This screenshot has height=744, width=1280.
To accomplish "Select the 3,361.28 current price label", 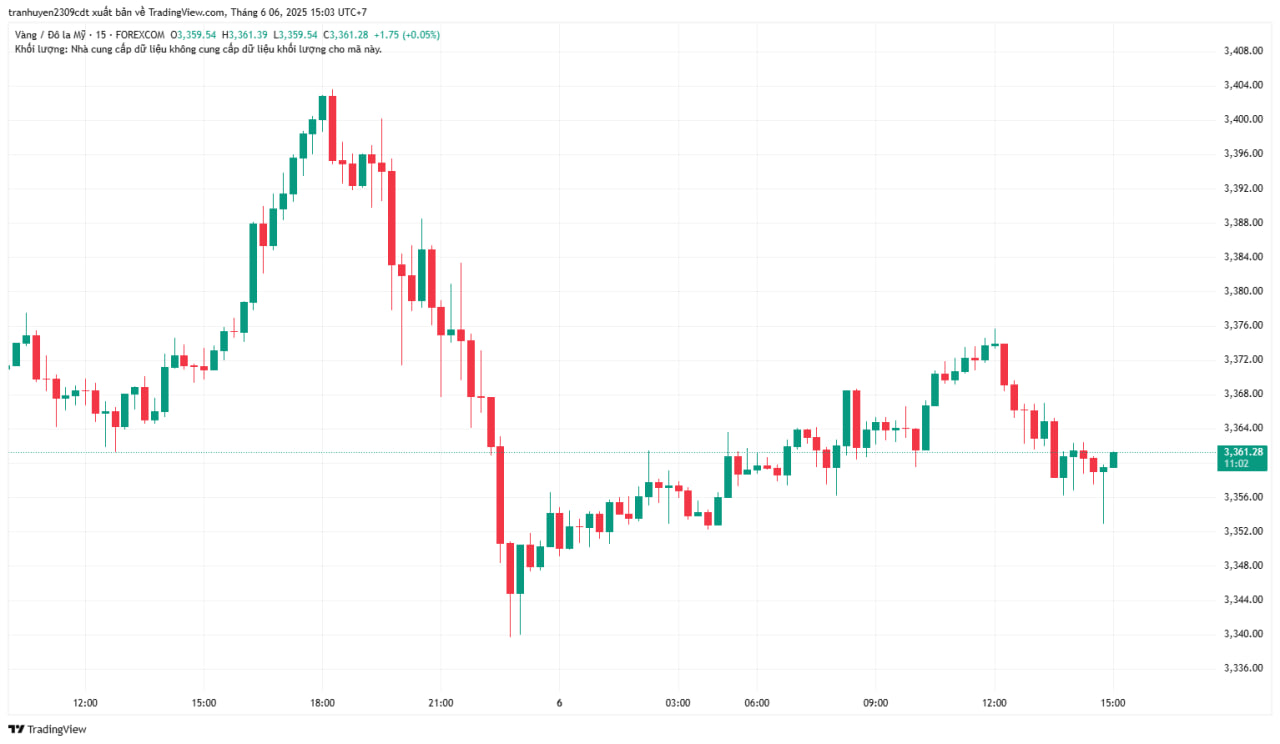I will click(x=1243, y=452).
